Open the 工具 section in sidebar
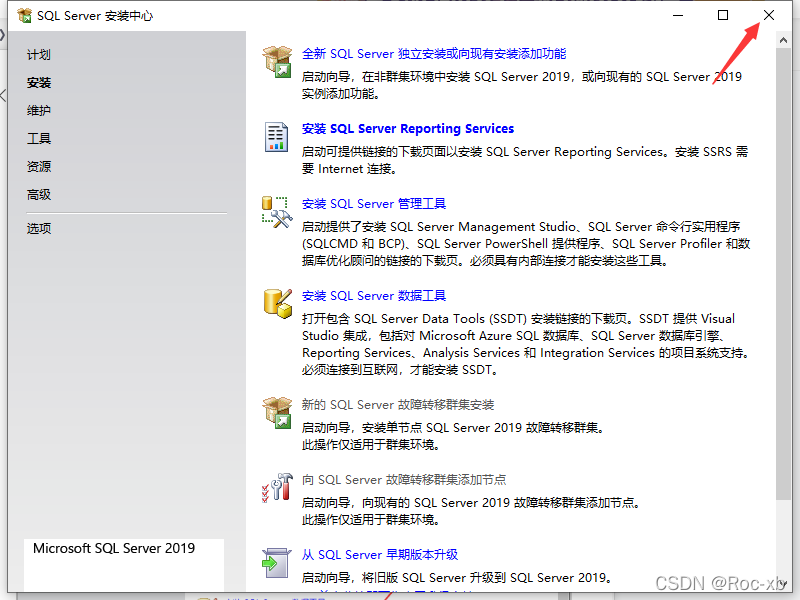The height and width of the screenshot is (600, 800). coord(39,139)
